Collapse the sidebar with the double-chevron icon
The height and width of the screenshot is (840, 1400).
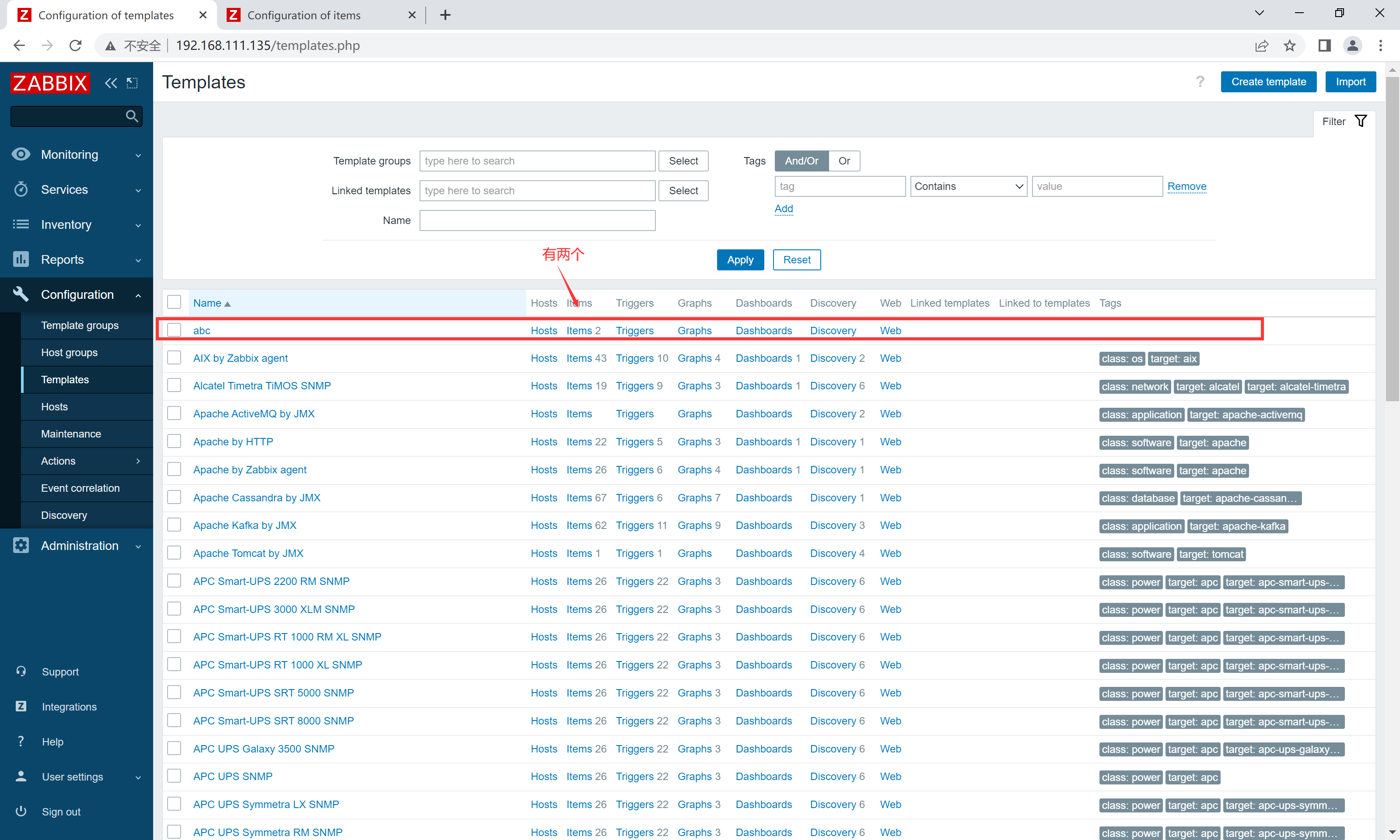click(111, 83)
